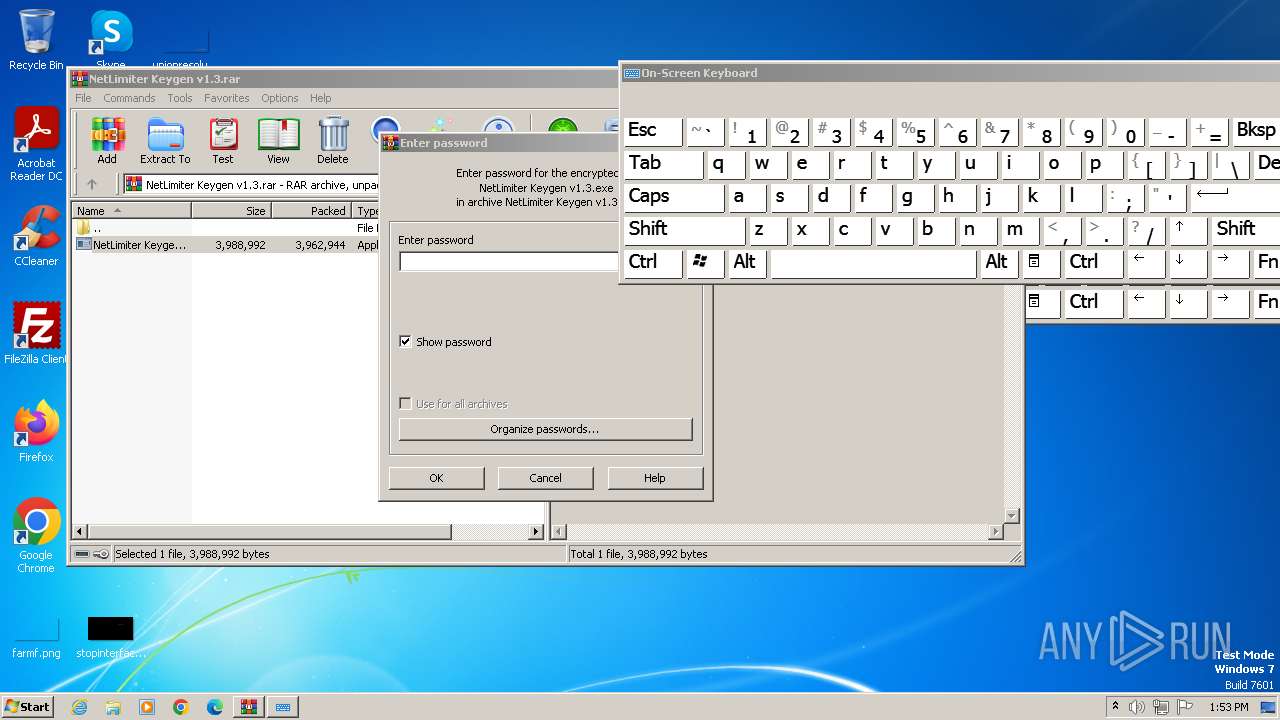Image resolution: width=1280 pixels, height=720 pixels.
Task: Click the Organize passwords... button
Action: click(545, 429)
